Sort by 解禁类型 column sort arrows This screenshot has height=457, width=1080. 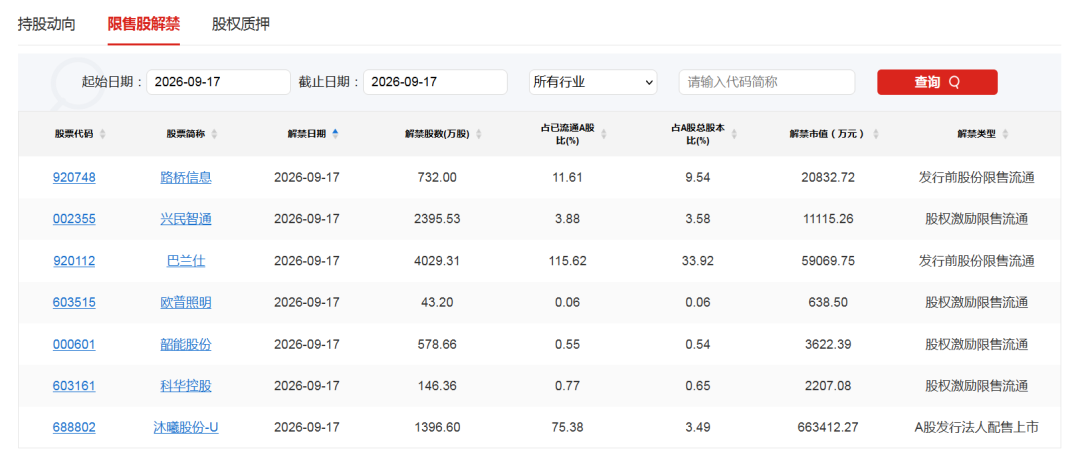click(1005, 134)
